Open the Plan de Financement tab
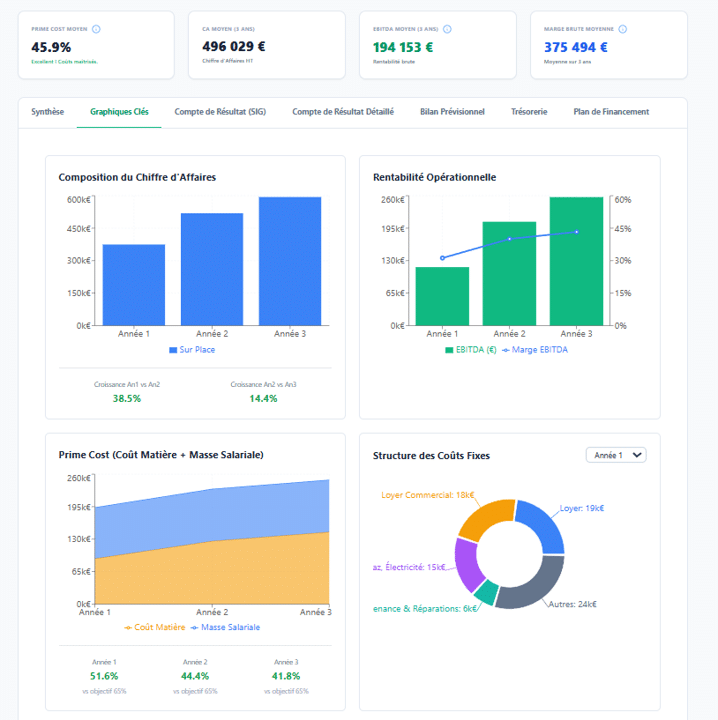Screen dimensions: 718x720 pos(611,112)
